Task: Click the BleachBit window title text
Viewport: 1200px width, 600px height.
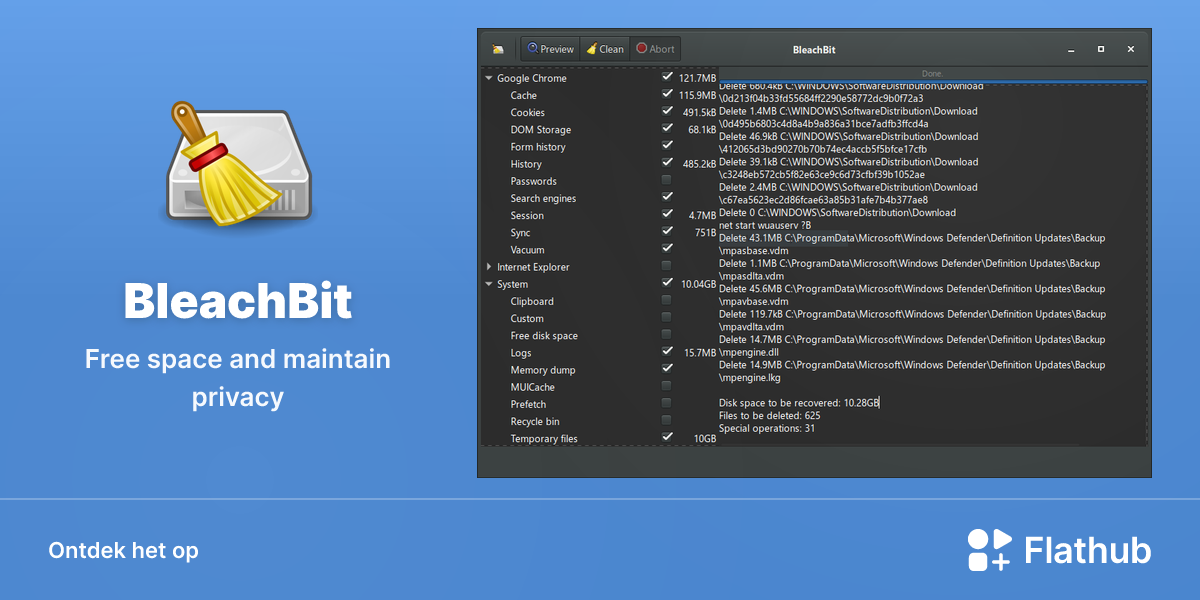Action: (x=814, y=49)
